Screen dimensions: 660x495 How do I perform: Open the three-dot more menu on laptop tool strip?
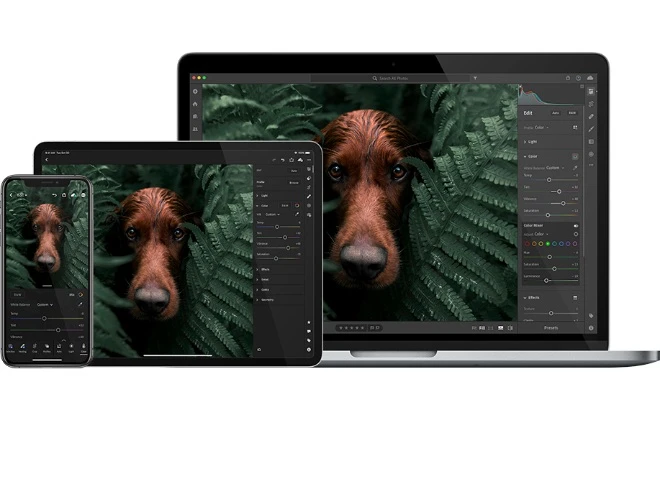[x=591, y=165]
